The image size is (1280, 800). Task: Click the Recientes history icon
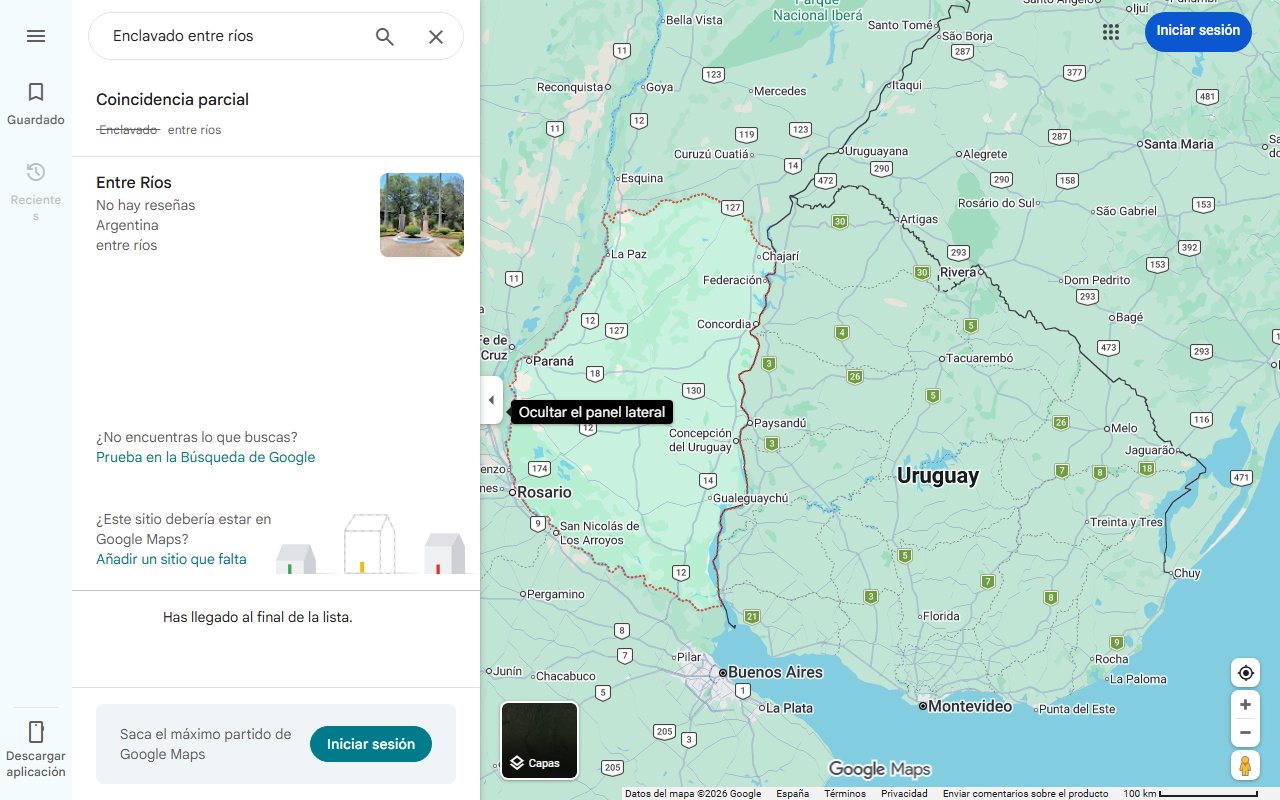click(x=36, y=172)
